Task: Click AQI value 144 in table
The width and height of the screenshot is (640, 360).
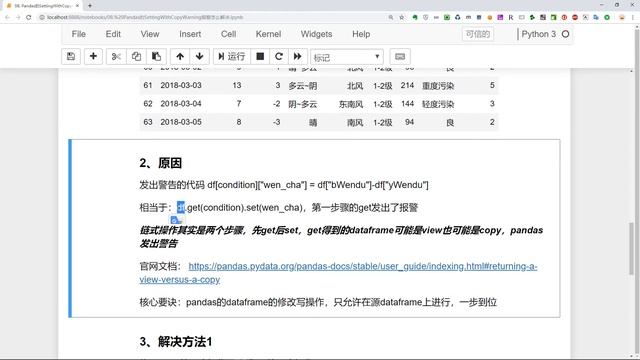Action: (407, 104)
